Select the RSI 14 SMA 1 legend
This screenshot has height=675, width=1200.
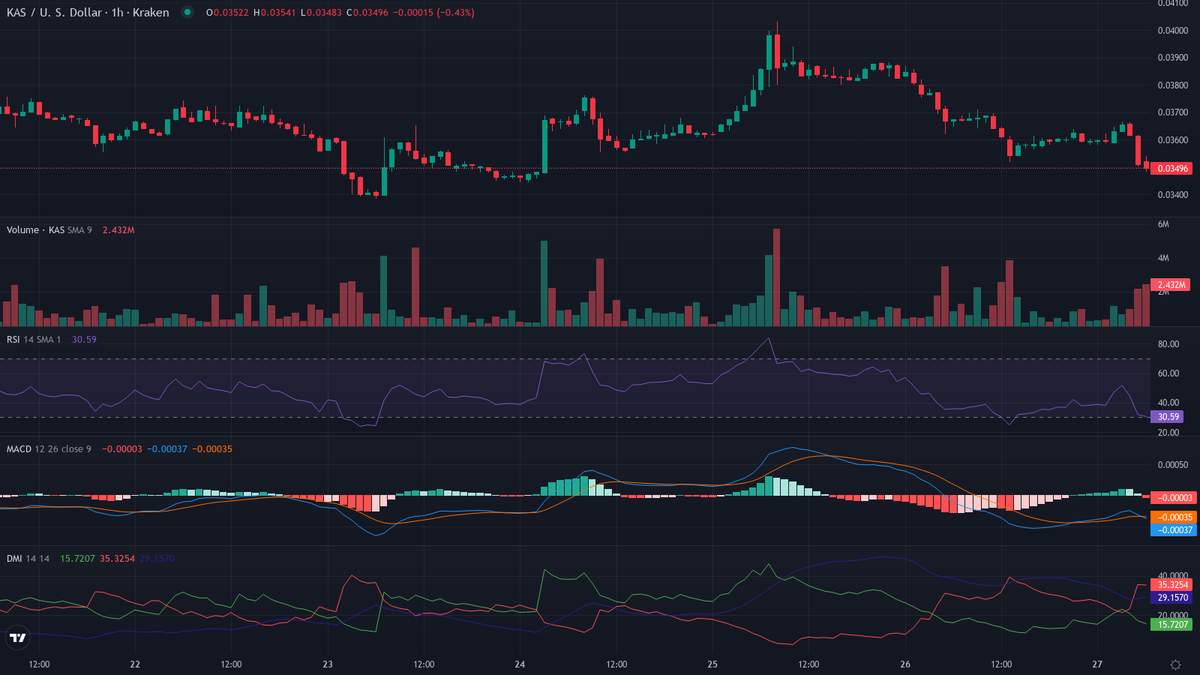[34, 339]
